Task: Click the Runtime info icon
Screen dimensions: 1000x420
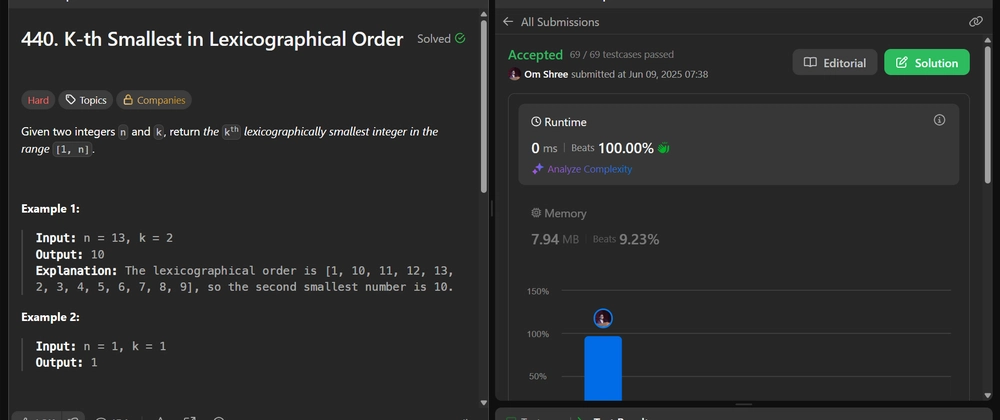Action: [939, 120]
